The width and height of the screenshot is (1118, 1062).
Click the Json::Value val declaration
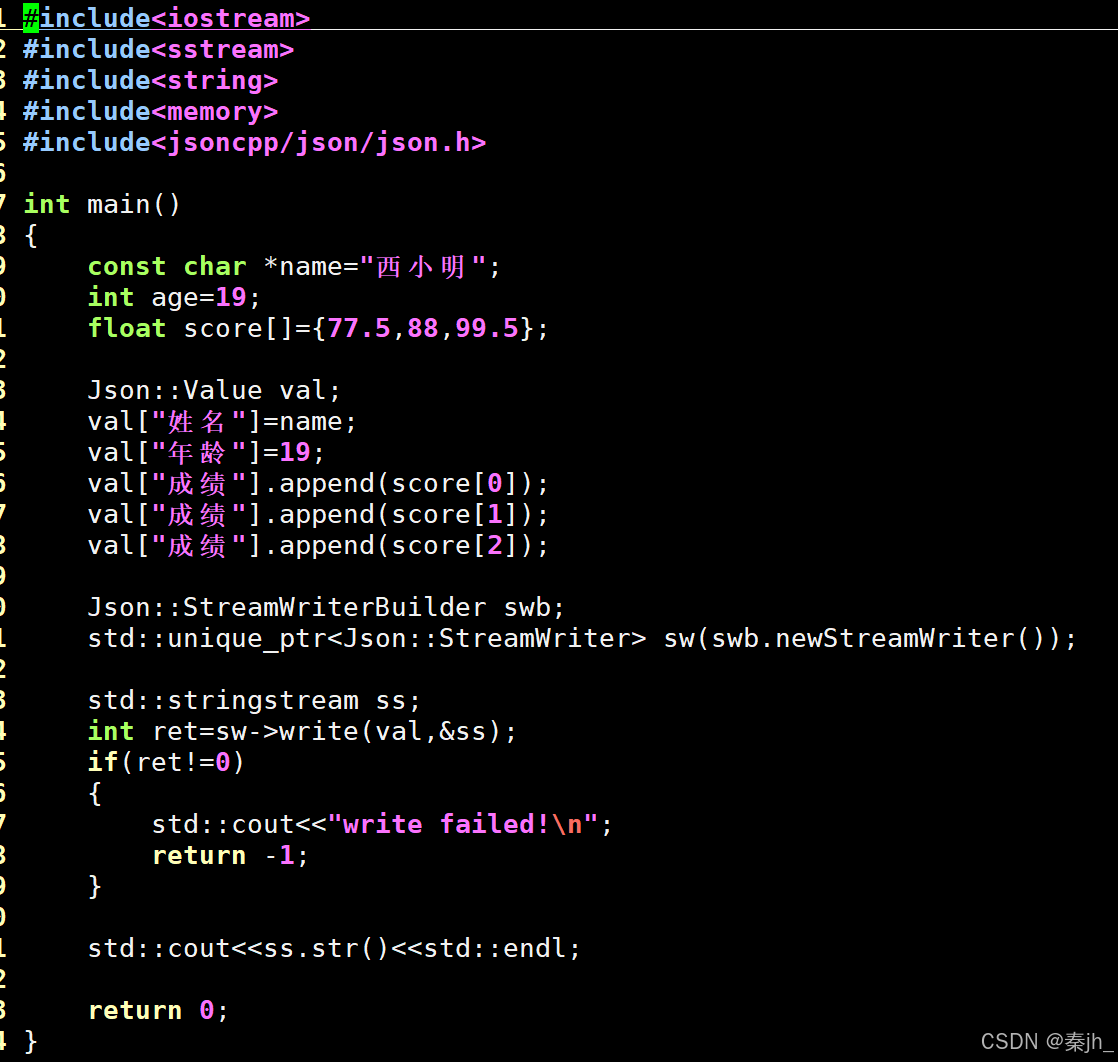pos(214,390)
